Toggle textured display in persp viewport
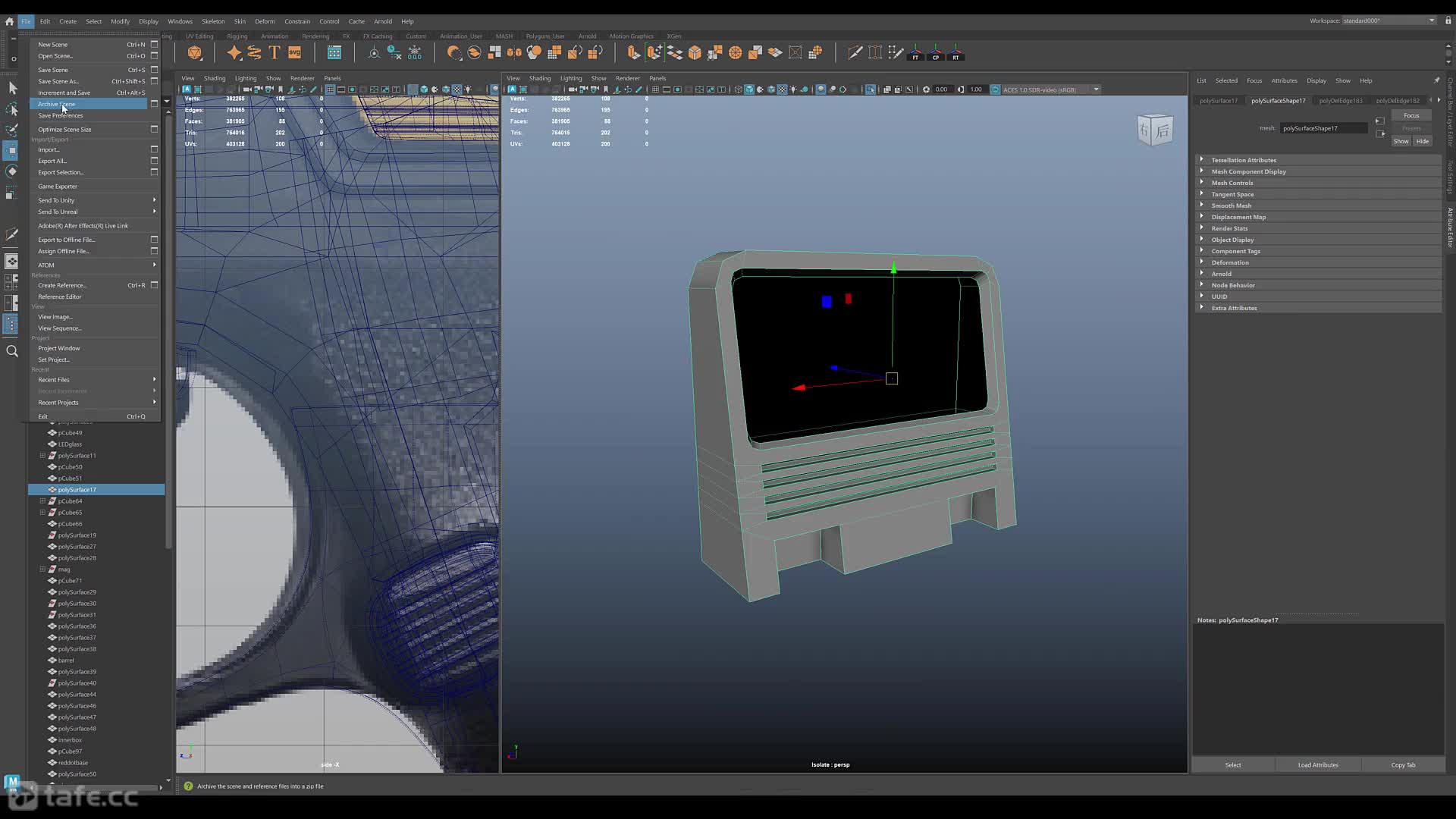The image size is (1456, 819). [782, 89]
